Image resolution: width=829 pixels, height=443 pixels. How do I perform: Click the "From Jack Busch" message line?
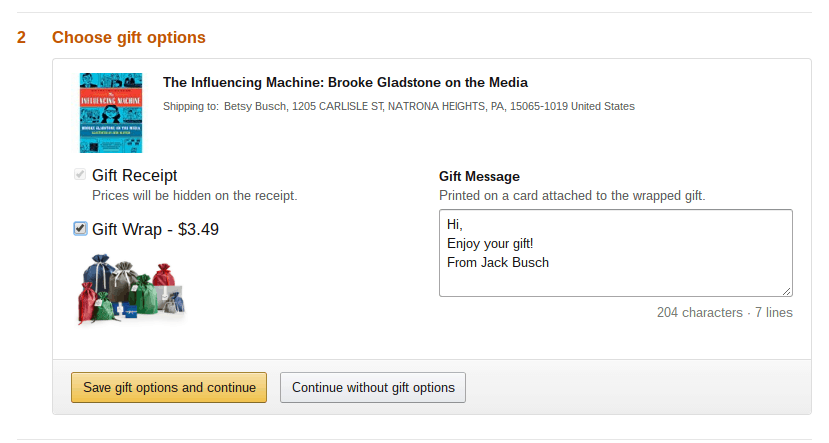pos(498,263)
